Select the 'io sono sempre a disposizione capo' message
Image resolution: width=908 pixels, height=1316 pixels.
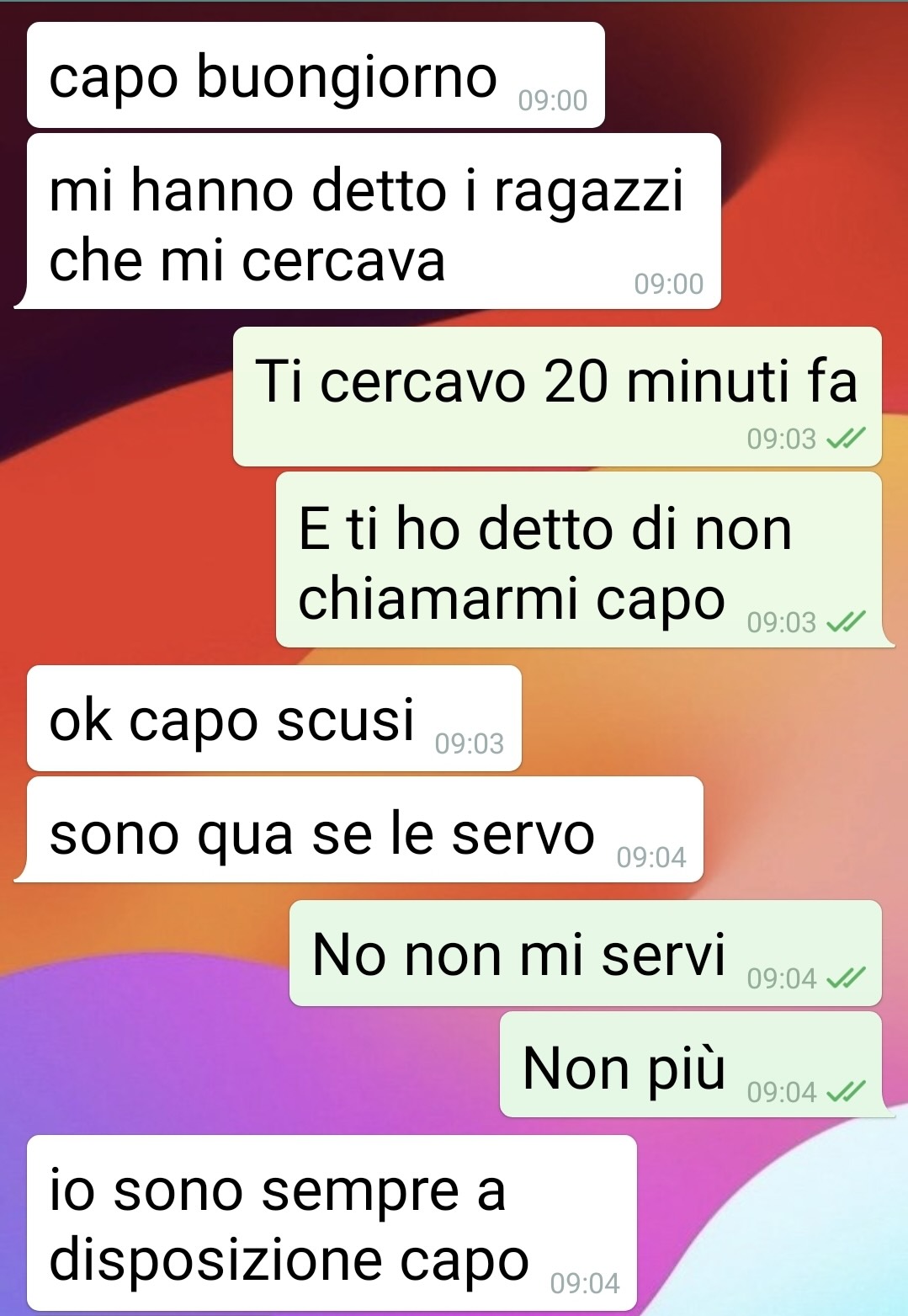[x=332, y=1223]
